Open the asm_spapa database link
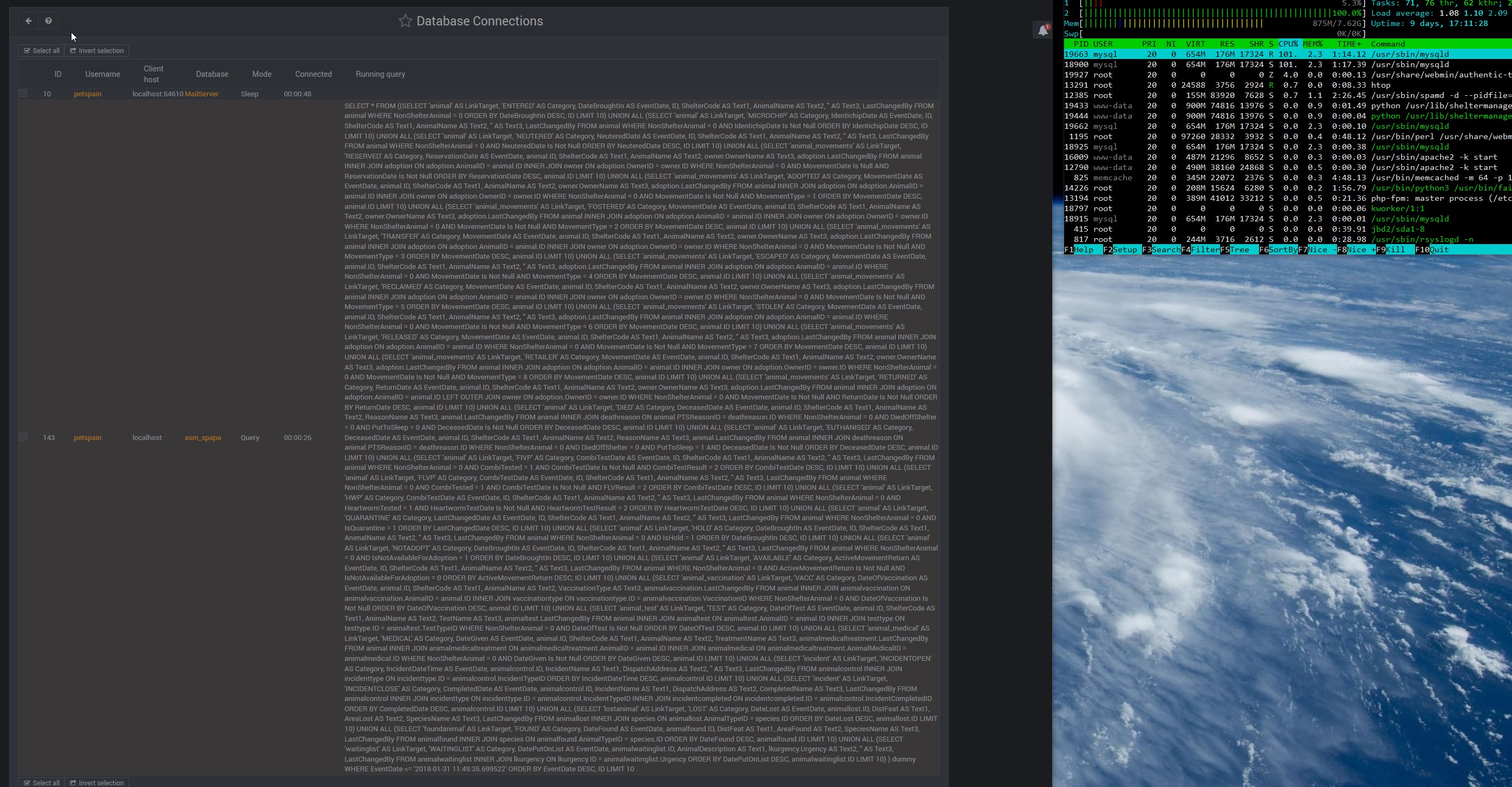The height and width of the screenshot is (787, 1512). (x=203, y=437)
